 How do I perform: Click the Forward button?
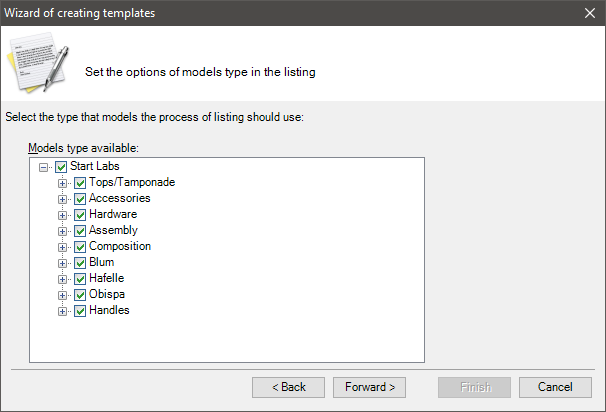coord(369,387)
